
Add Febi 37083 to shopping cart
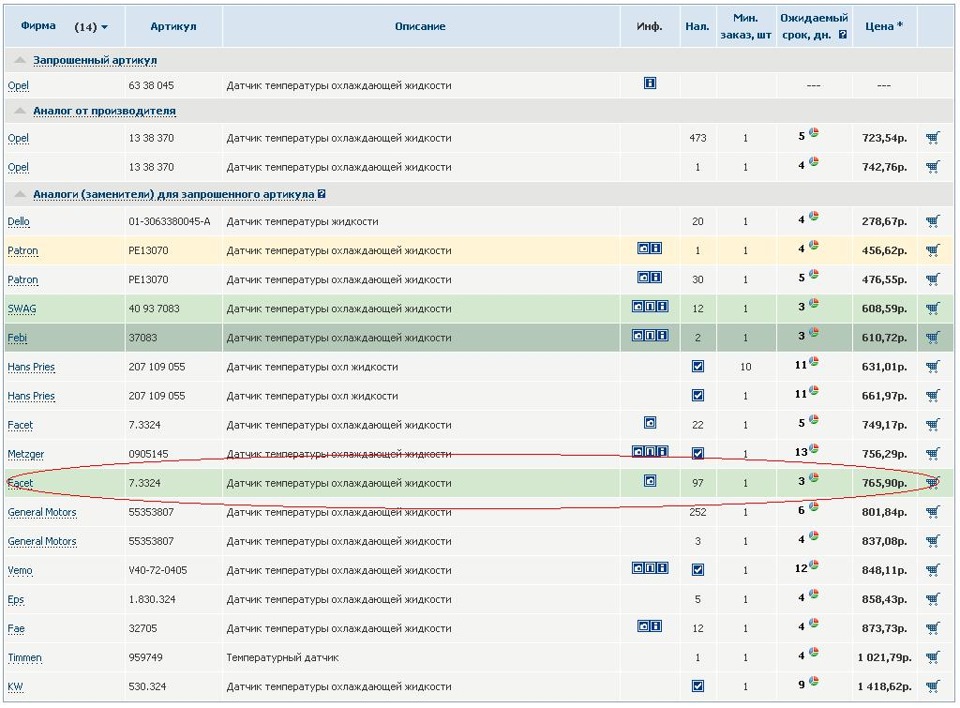[x=933, y=338]
